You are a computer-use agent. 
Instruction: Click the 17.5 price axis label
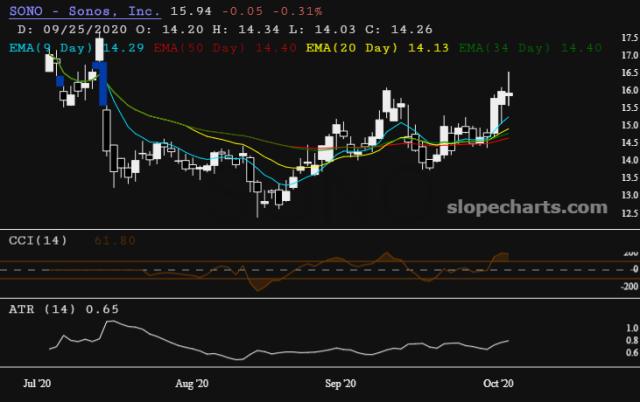tap(602, 38)
